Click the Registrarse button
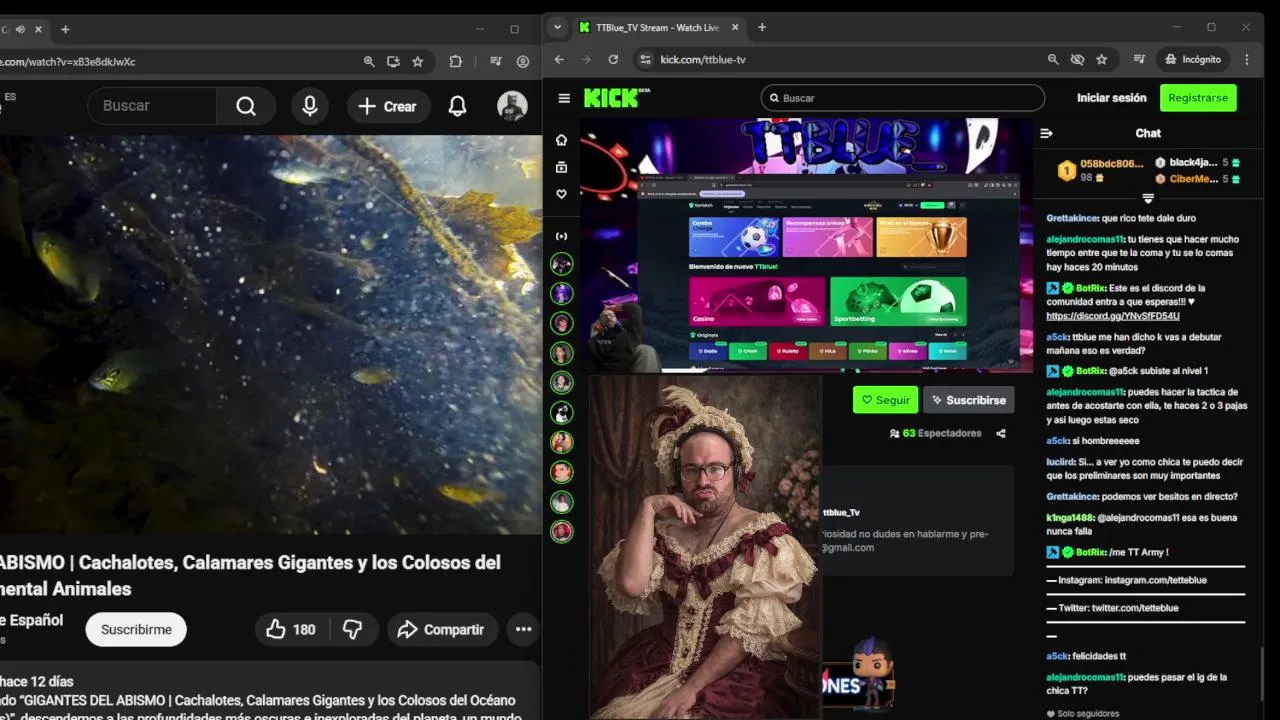1280x720 pixels. [1198, 98]
